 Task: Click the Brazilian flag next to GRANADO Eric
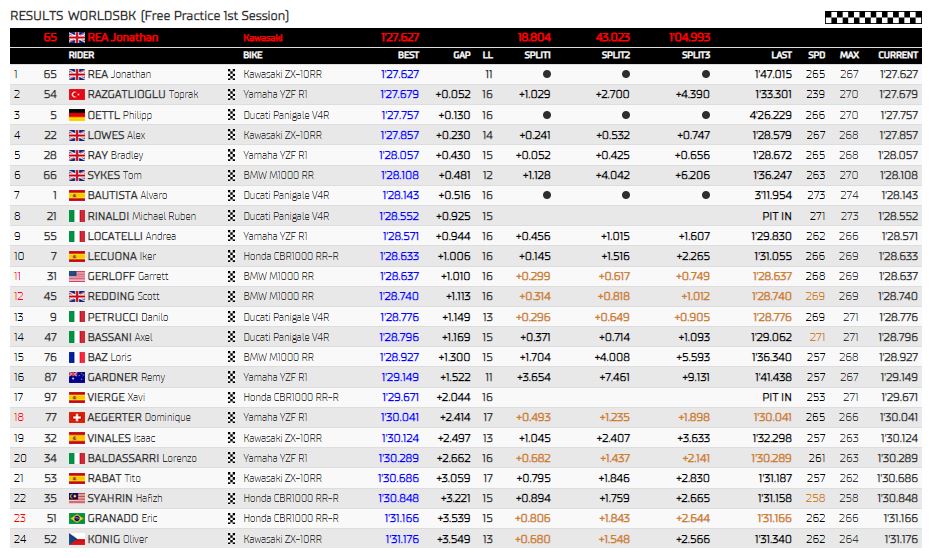(x=77, y=519)
